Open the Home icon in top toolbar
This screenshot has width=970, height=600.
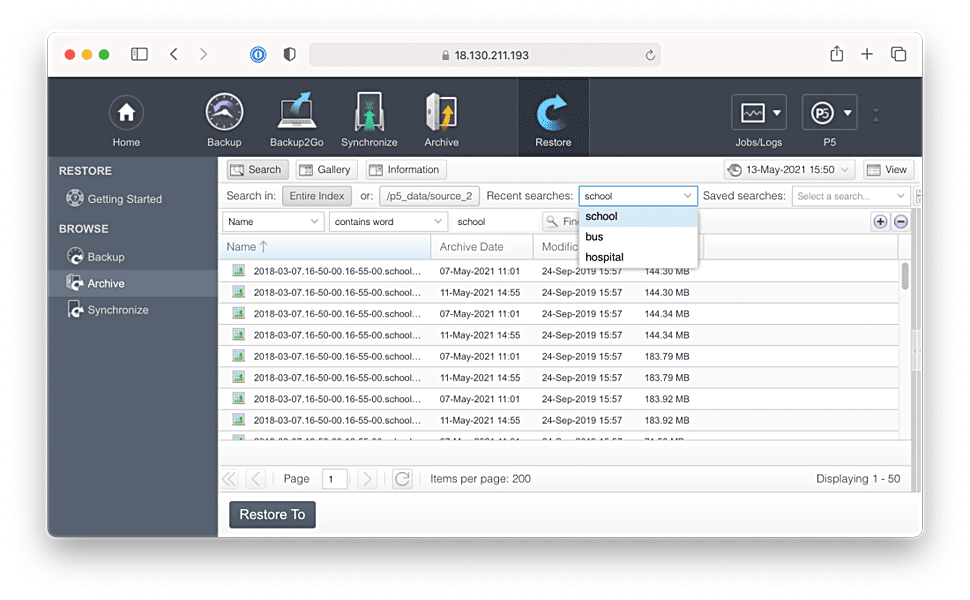pos(126,113)
